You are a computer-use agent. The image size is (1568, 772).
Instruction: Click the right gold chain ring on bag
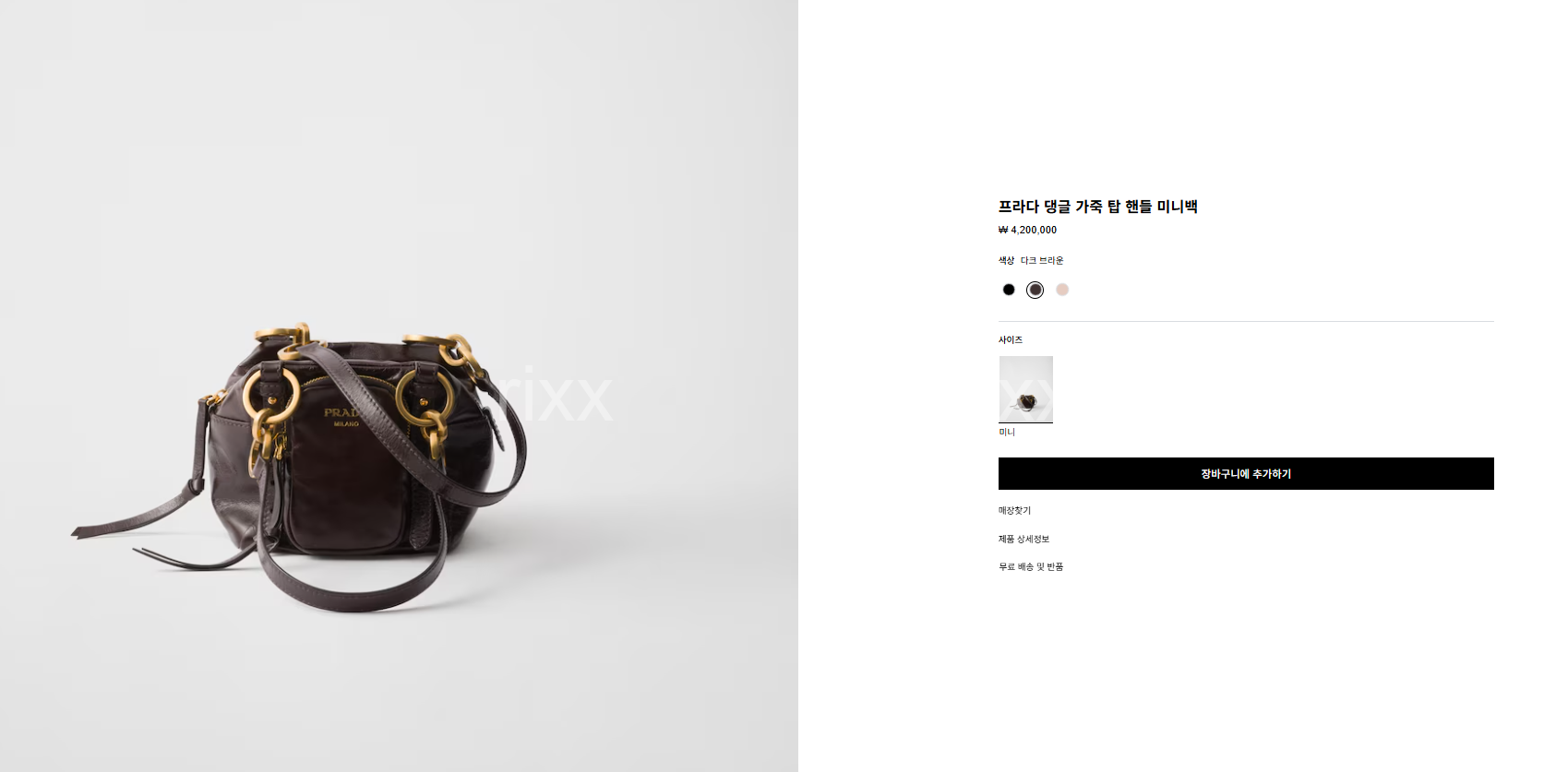pyautogui.click(x=425, y=395)
